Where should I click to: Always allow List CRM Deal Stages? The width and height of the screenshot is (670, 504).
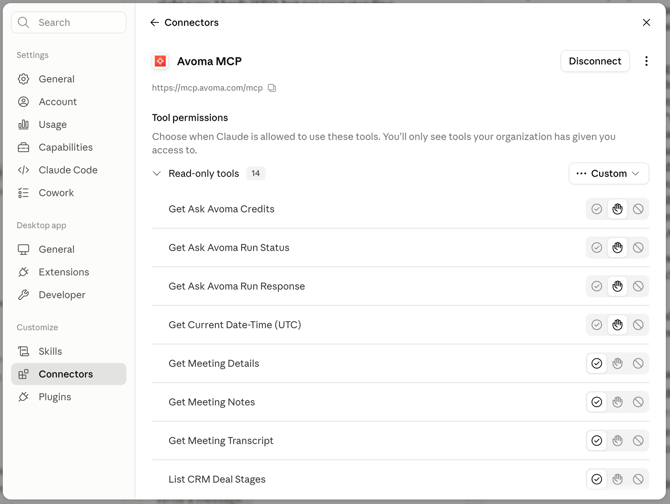click(597, 479)
